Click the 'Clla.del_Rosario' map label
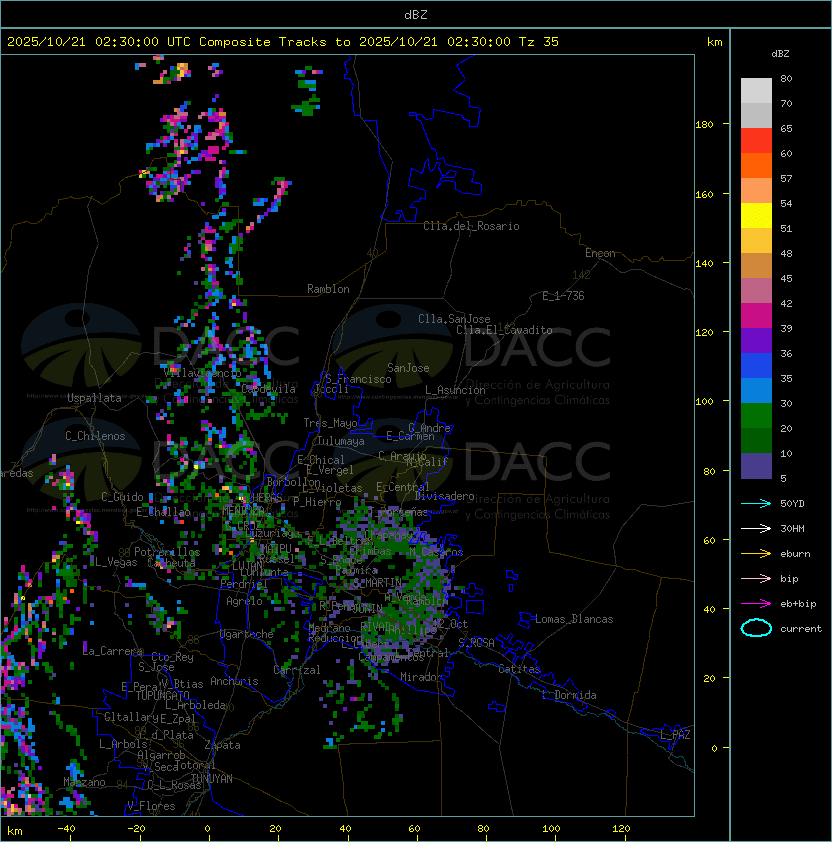 tap(471, 226)
